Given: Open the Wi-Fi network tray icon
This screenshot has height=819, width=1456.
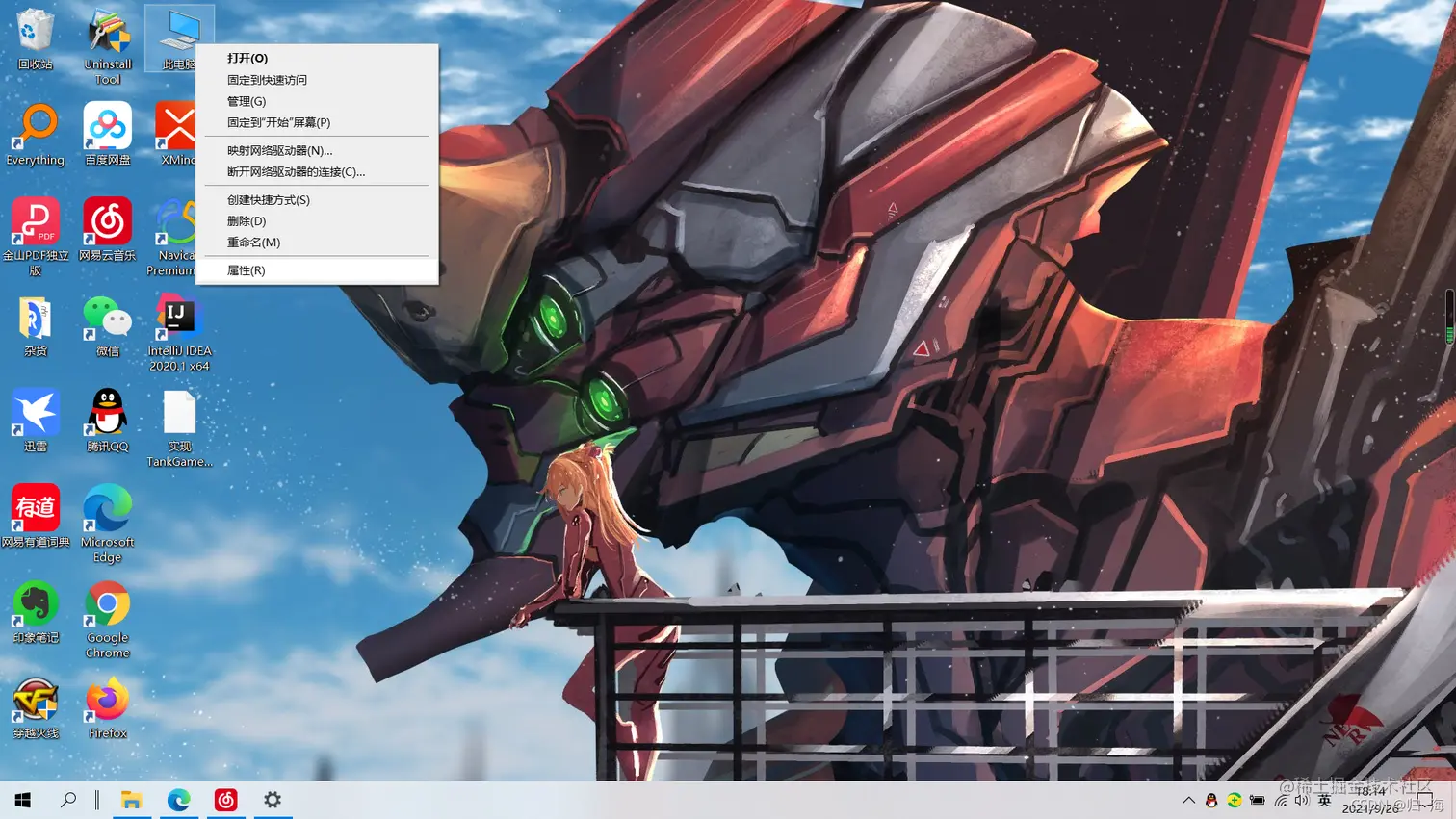Looking at the screenshot, I should [1281, 800].
